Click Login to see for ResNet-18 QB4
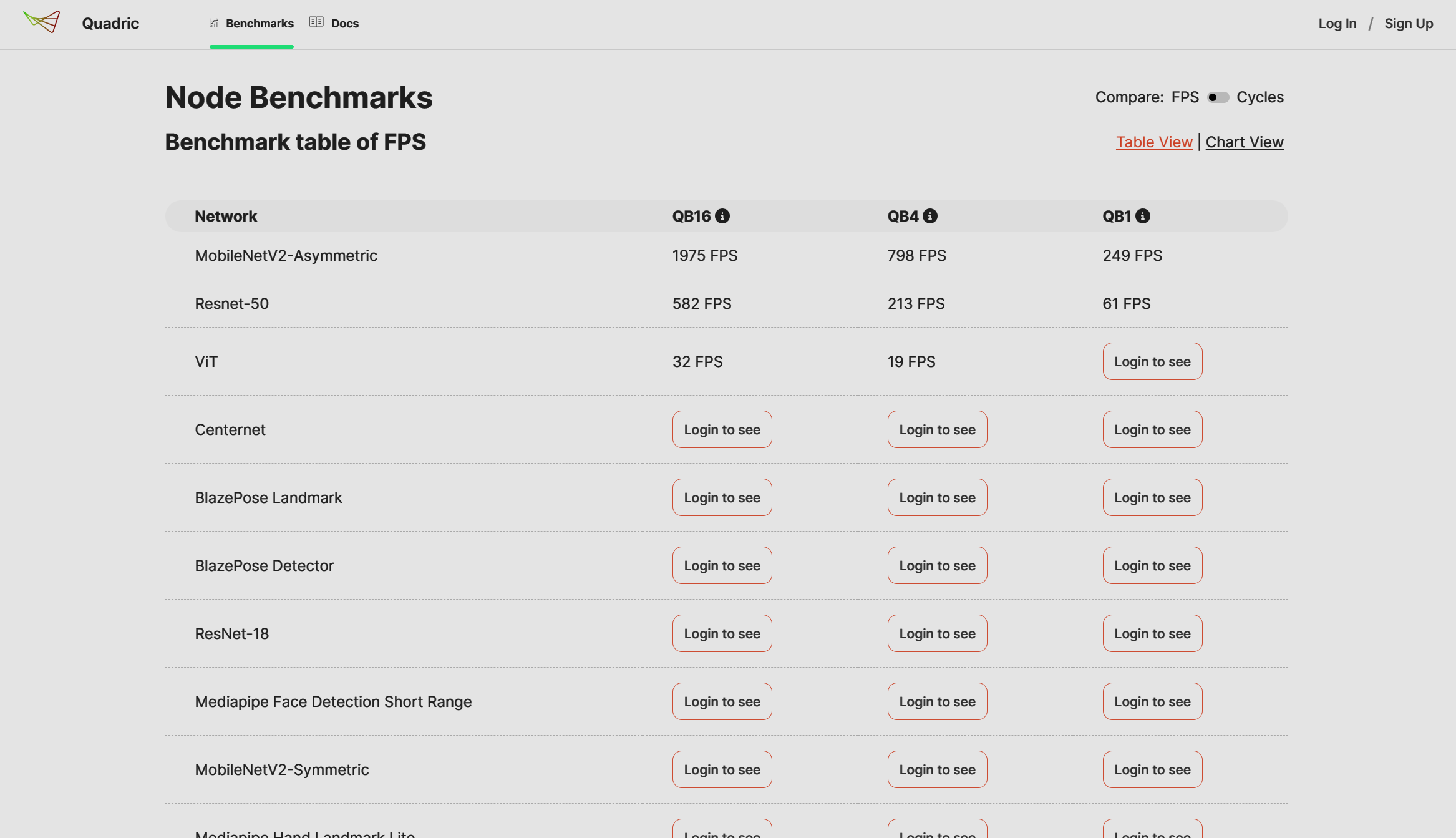The width and height of the screenshot is (1456, 838). (x=937, y=633)
